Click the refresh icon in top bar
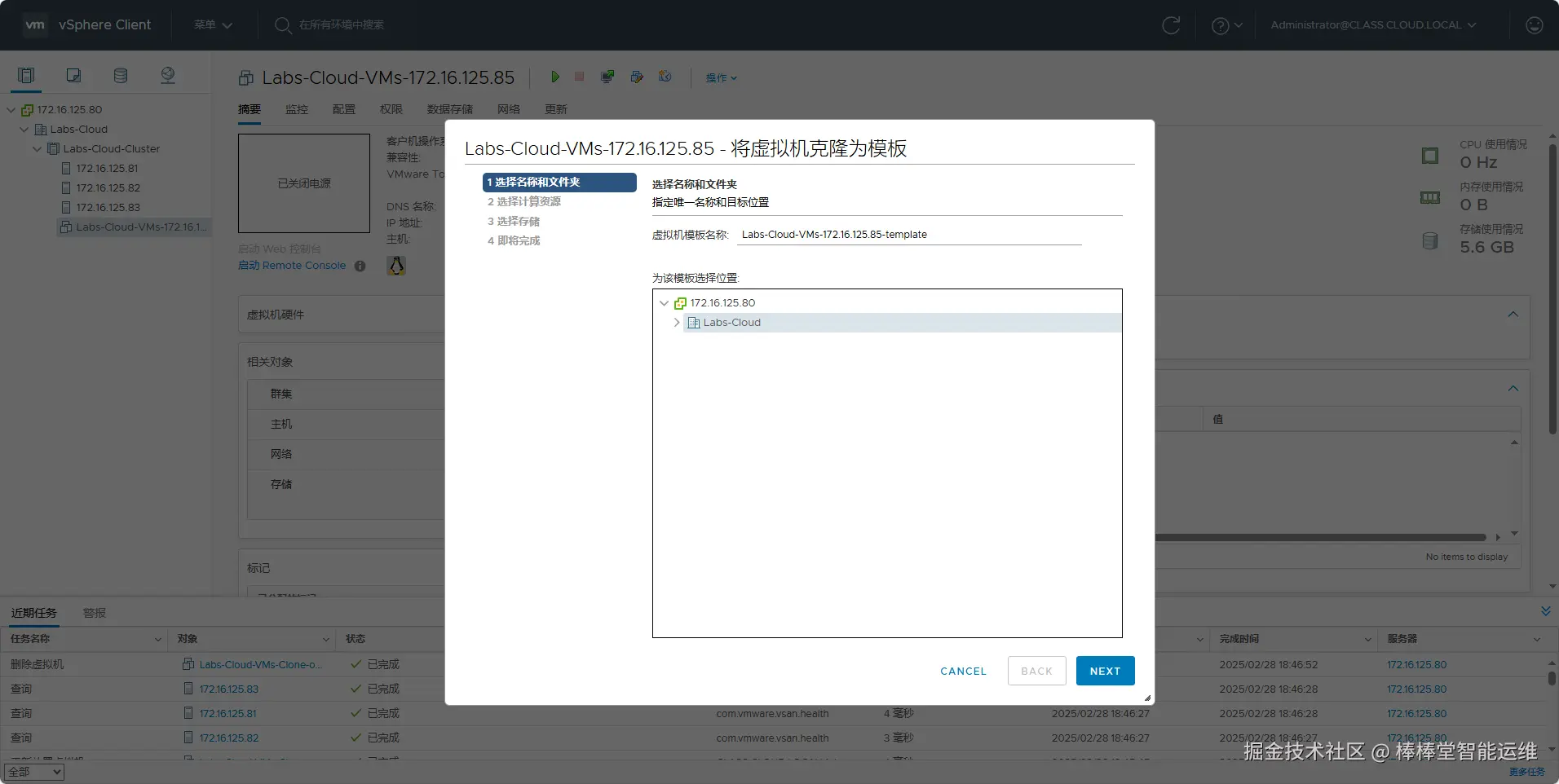Image resolution: width=1559 pixels, height=784 pixels. click(1171, 25)
